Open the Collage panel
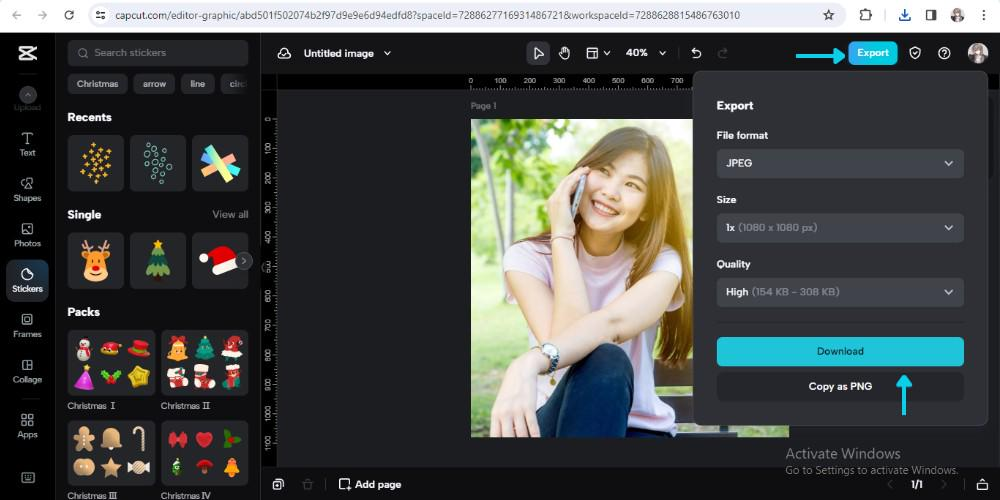Viewport: 1000px width, 500px height. click(x=27, y=371)
